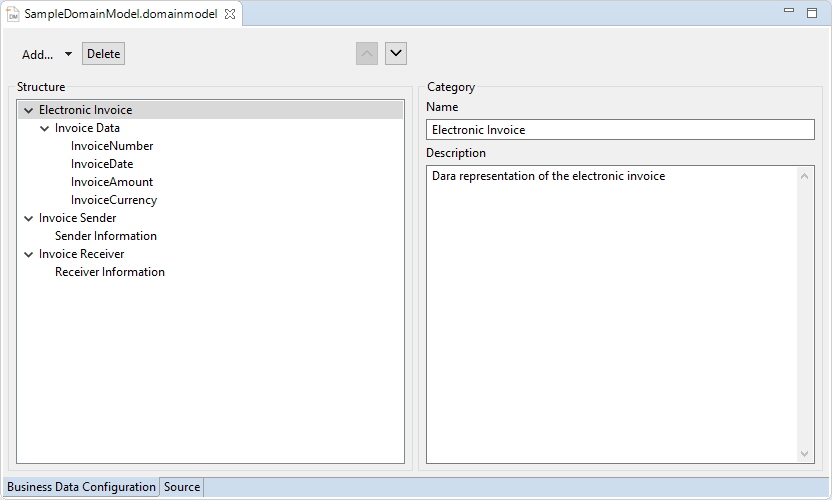
Task: Collapse the Invoice Receiver node
Action: pyautogui.click(x=28, y=254)
